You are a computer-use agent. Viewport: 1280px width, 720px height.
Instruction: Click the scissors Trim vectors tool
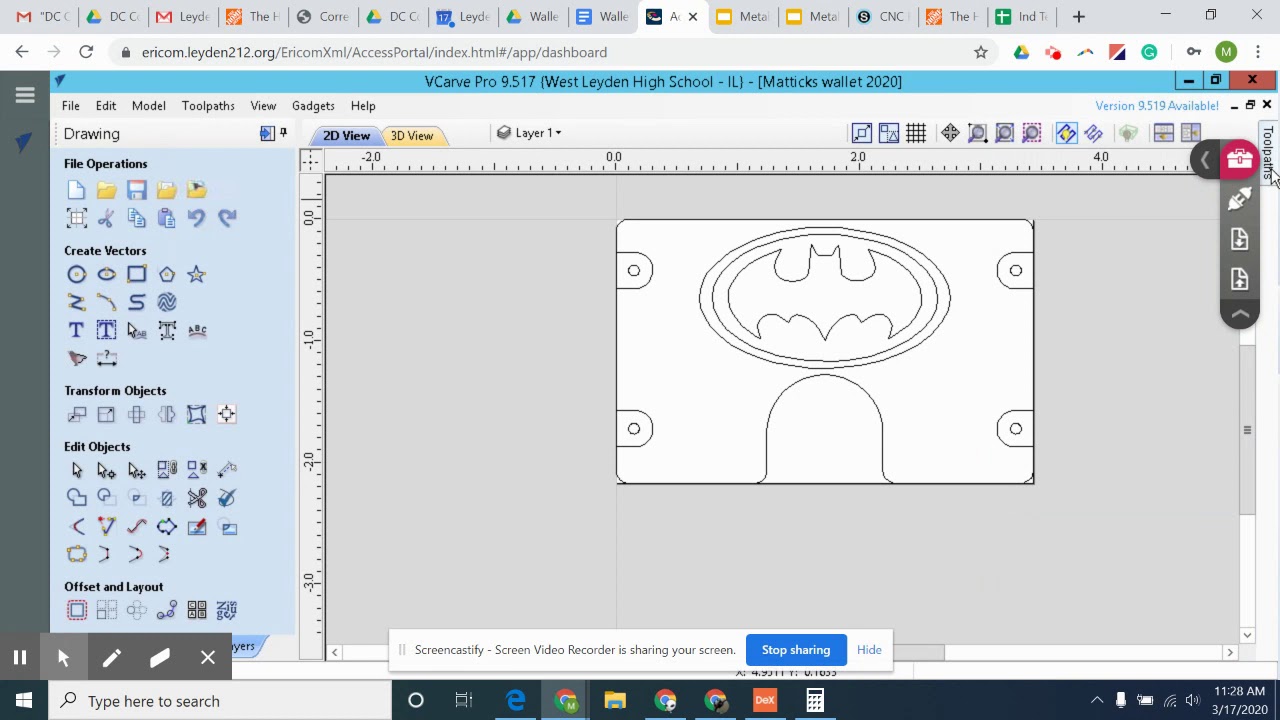pos(197,498)
